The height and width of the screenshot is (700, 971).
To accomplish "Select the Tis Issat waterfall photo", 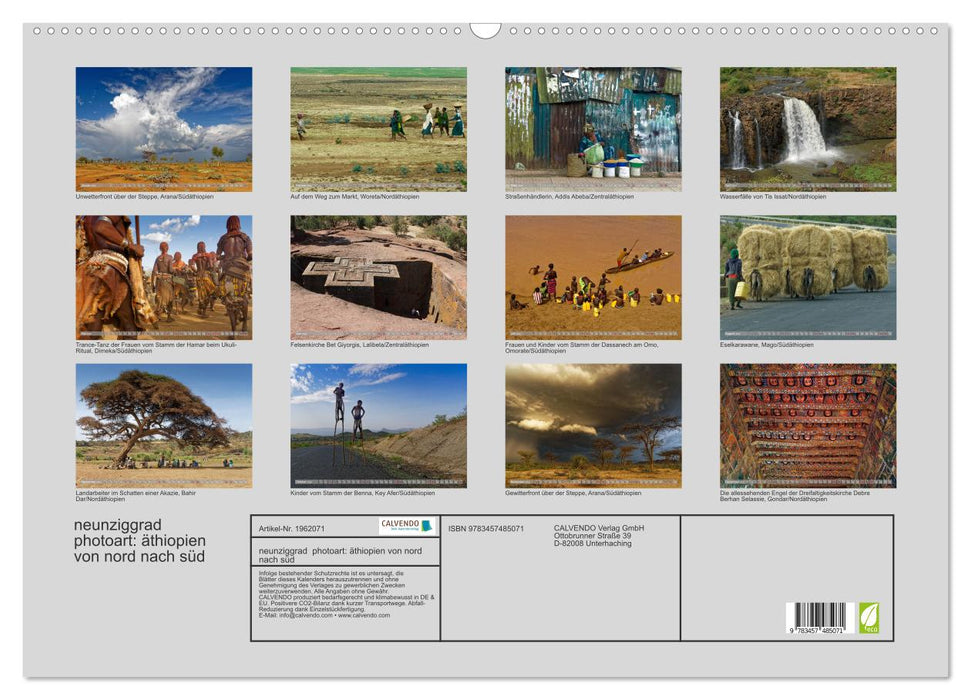I will click(x=808, y=129).
